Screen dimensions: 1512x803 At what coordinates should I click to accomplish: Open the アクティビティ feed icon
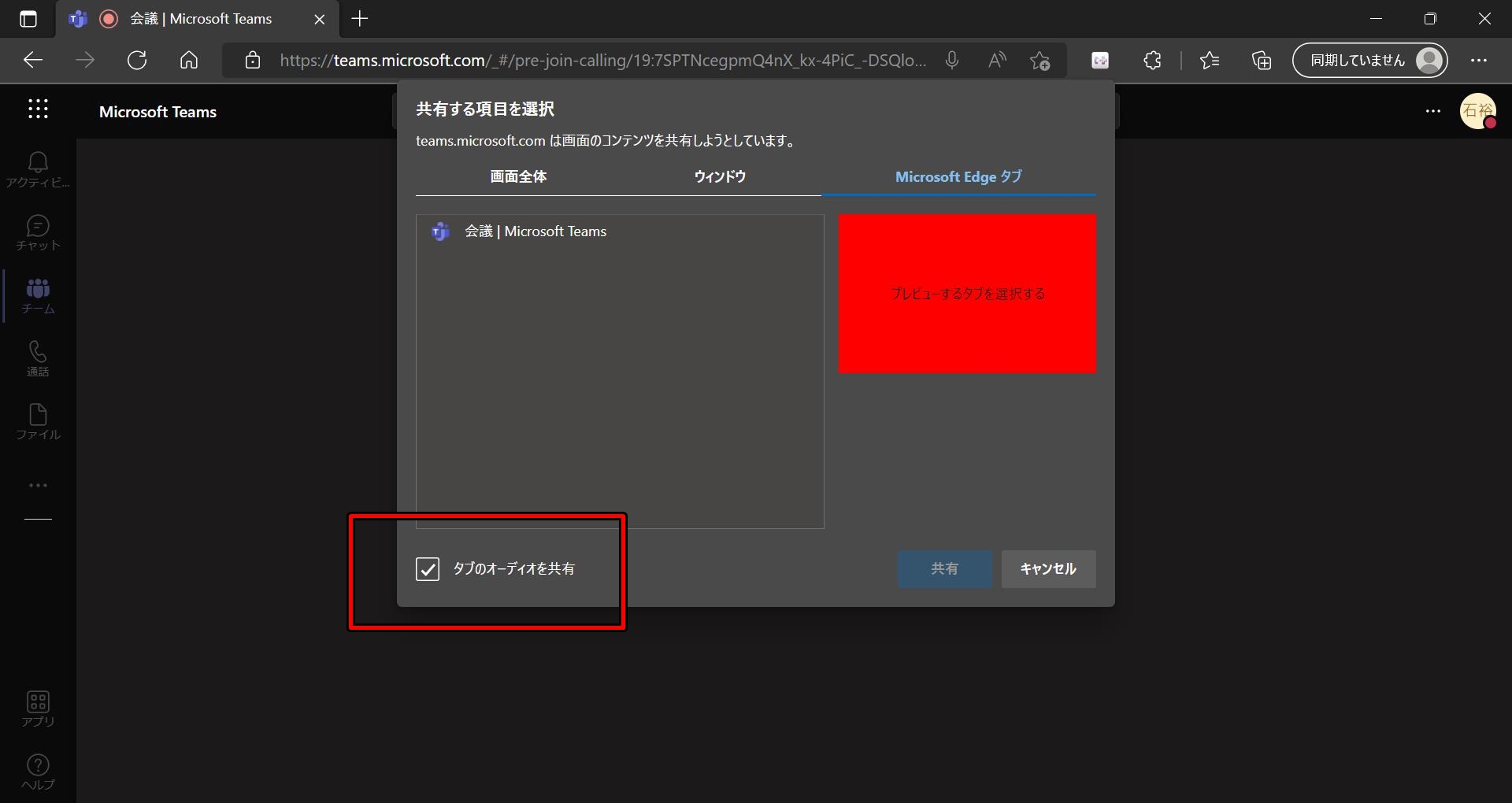[37, 168]
